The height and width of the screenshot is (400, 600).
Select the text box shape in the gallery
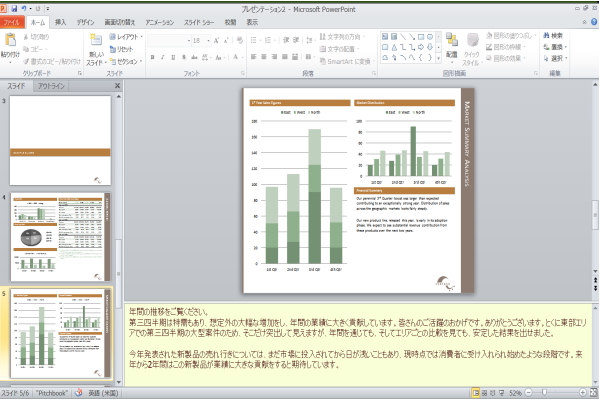click(x=385, y=37)
